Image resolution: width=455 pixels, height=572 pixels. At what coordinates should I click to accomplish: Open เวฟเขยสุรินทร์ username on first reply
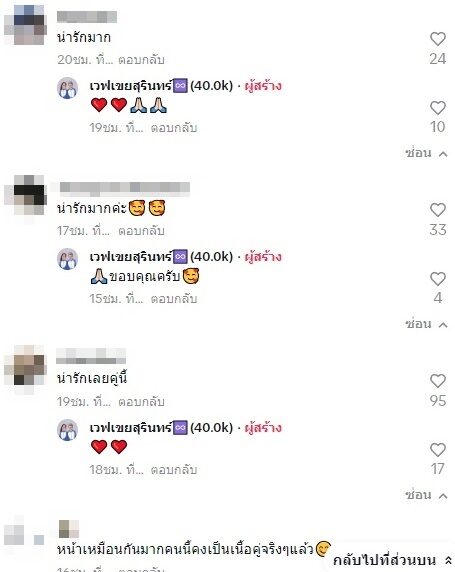pyautogui.click(x=130, y=86)
